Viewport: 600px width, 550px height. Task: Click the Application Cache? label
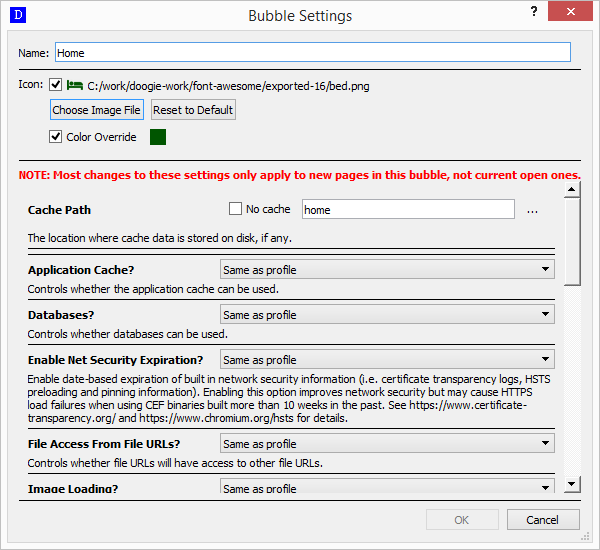(x=81, y=270)
